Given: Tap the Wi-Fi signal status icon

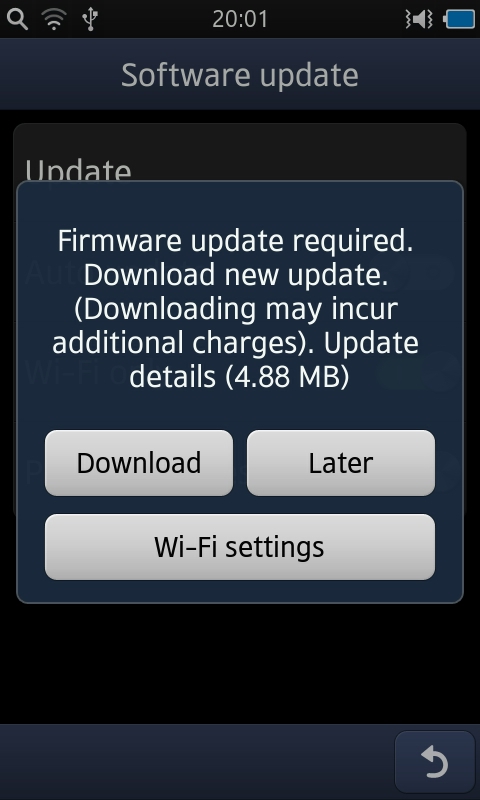Looking at the screenshot, I should click(54, 19).
